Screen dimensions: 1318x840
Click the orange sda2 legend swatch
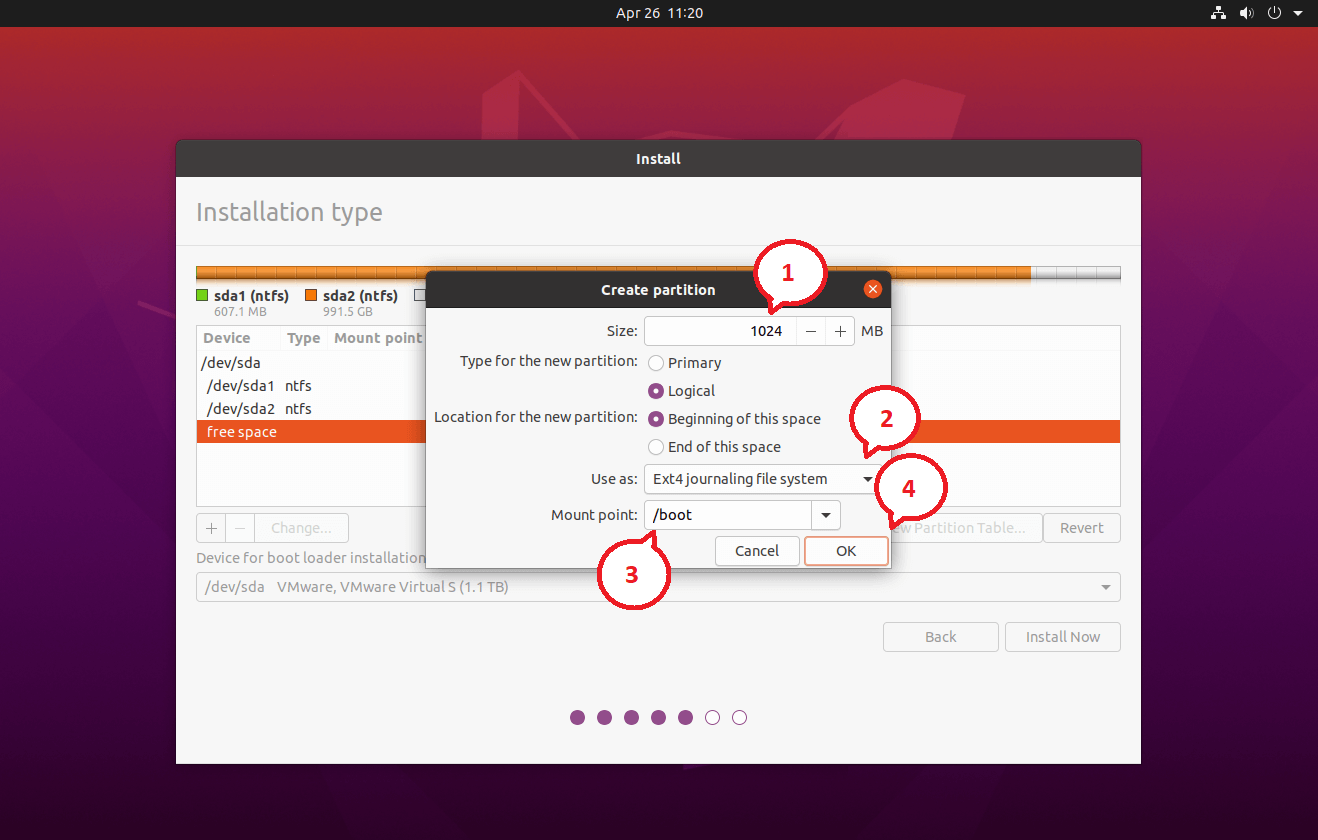311,295
